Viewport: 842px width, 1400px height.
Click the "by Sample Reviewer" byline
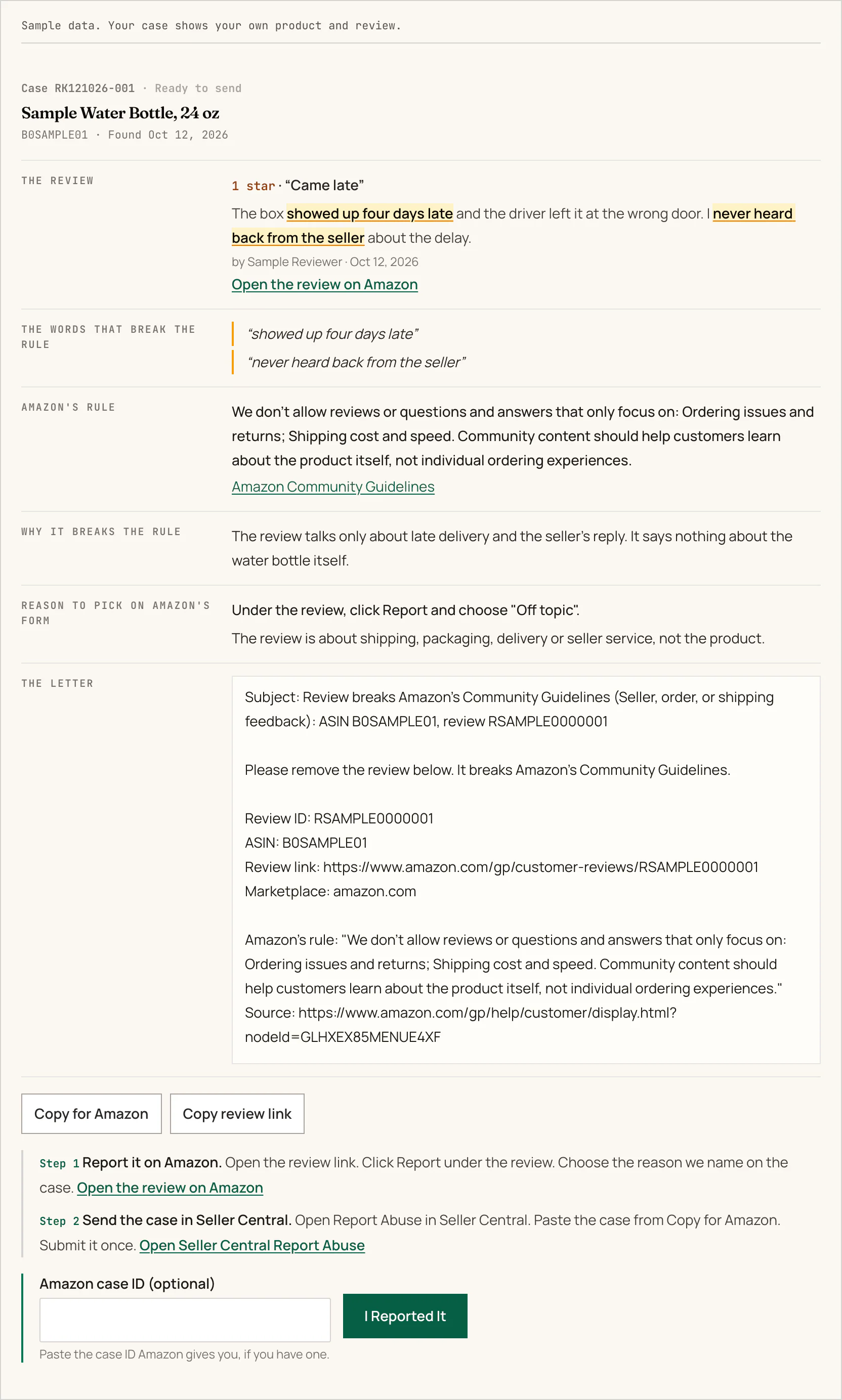286,262
